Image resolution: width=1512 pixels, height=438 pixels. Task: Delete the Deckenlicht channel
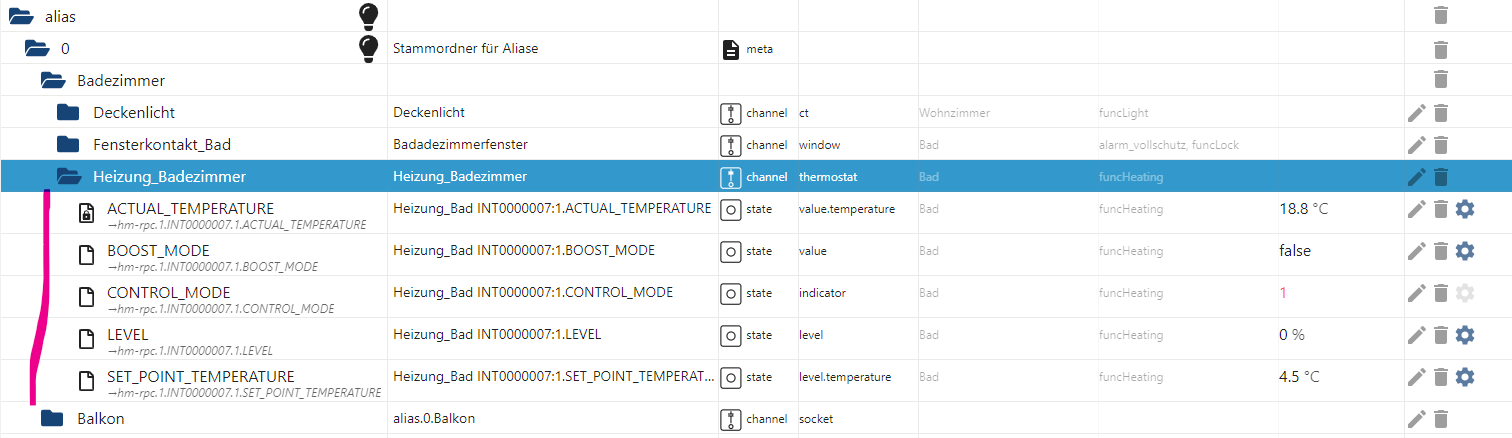tap(1440, 113)
